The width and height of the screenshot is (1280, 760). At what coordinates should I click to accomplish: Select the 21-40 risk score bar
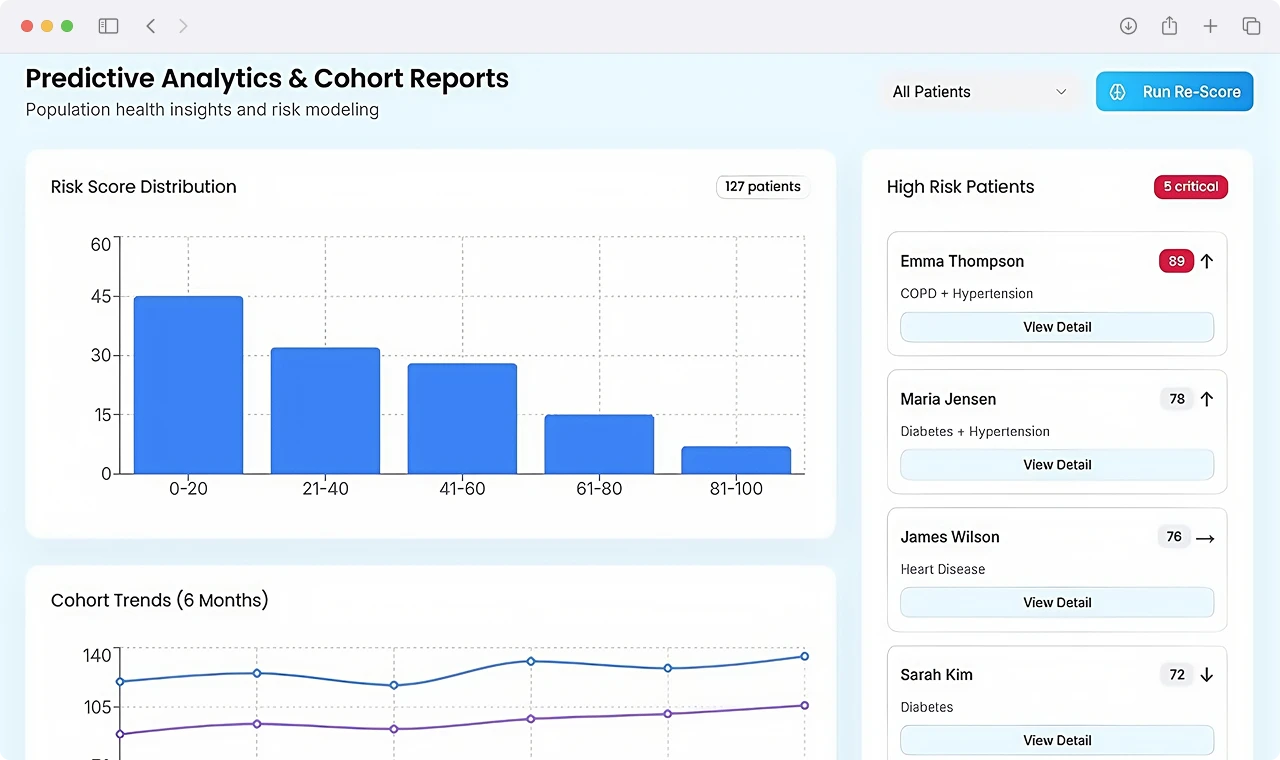(325, 411)
